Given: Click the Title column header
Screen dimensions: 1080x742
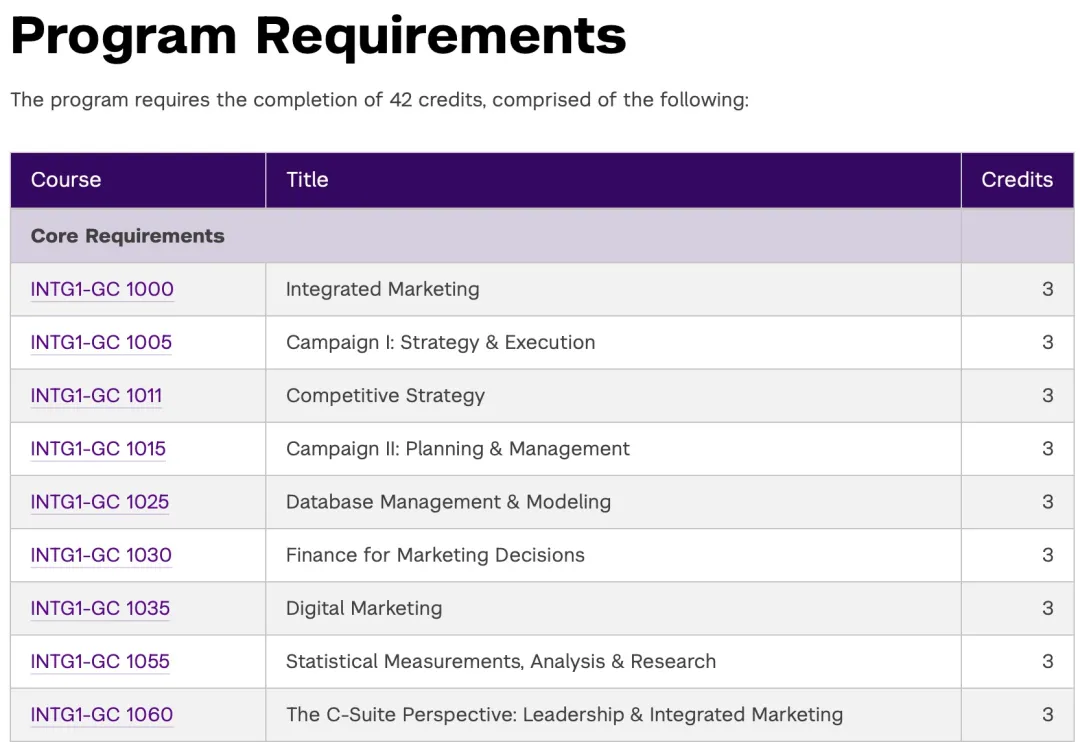Looking at the screenshot, I should [307, 180].
